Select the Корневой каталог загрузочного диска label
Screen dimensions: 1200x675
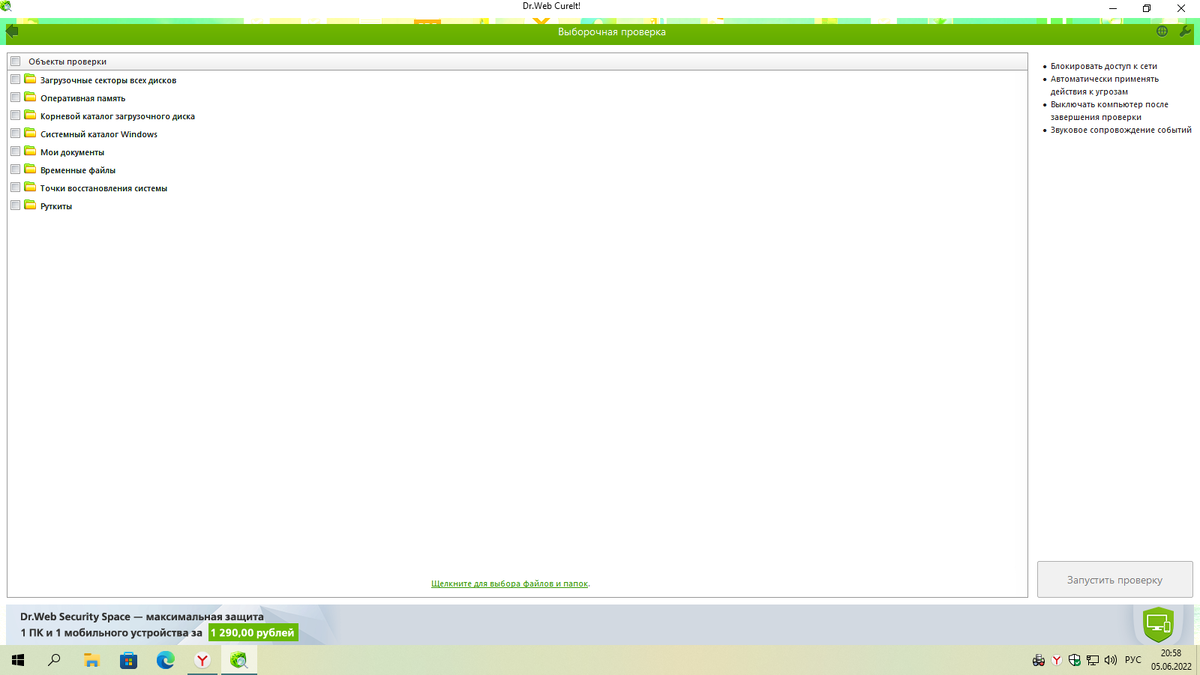click(117, 116)
